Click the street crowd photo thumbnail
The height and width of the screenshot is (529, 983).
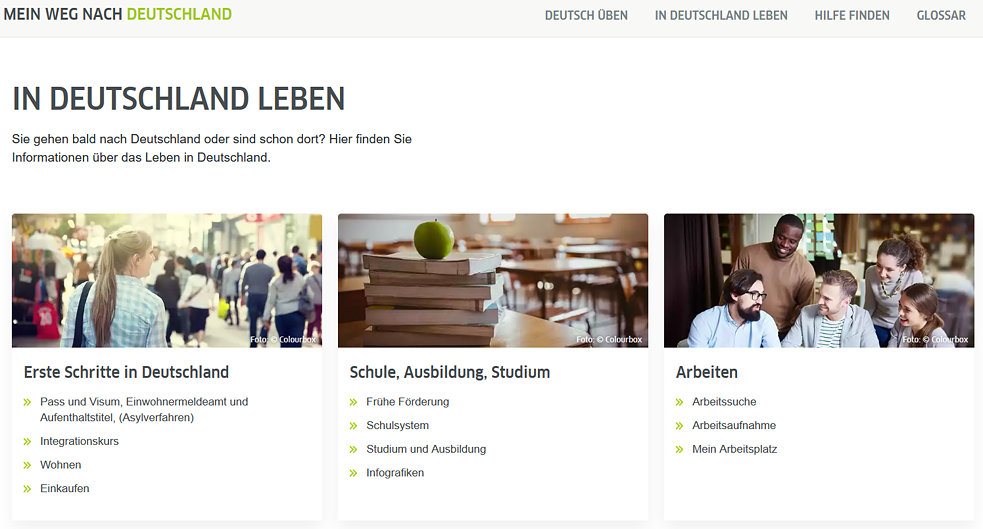167,281
